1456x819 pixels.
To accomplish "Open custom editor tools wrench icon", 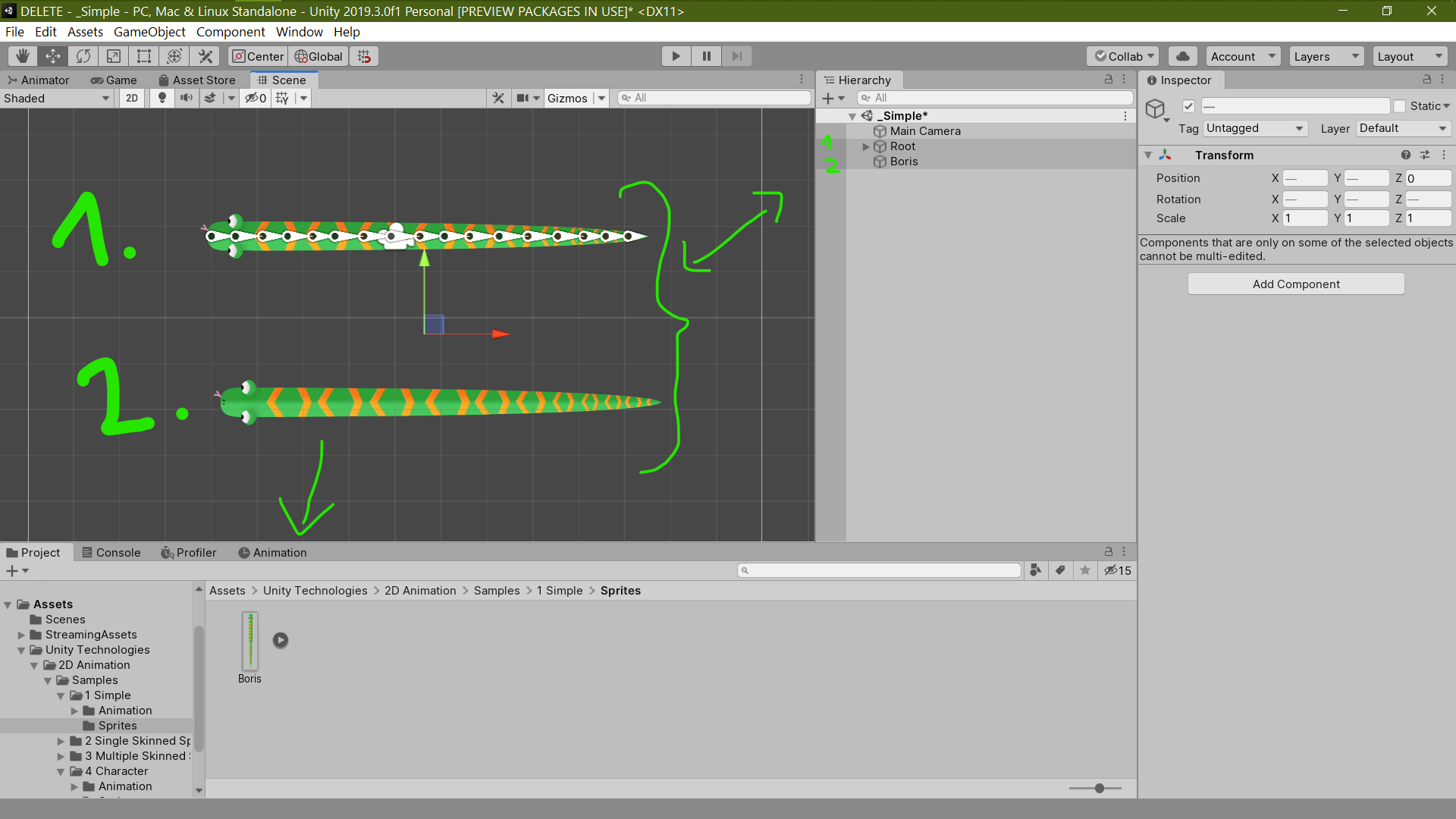I will [x=205, y=56].
